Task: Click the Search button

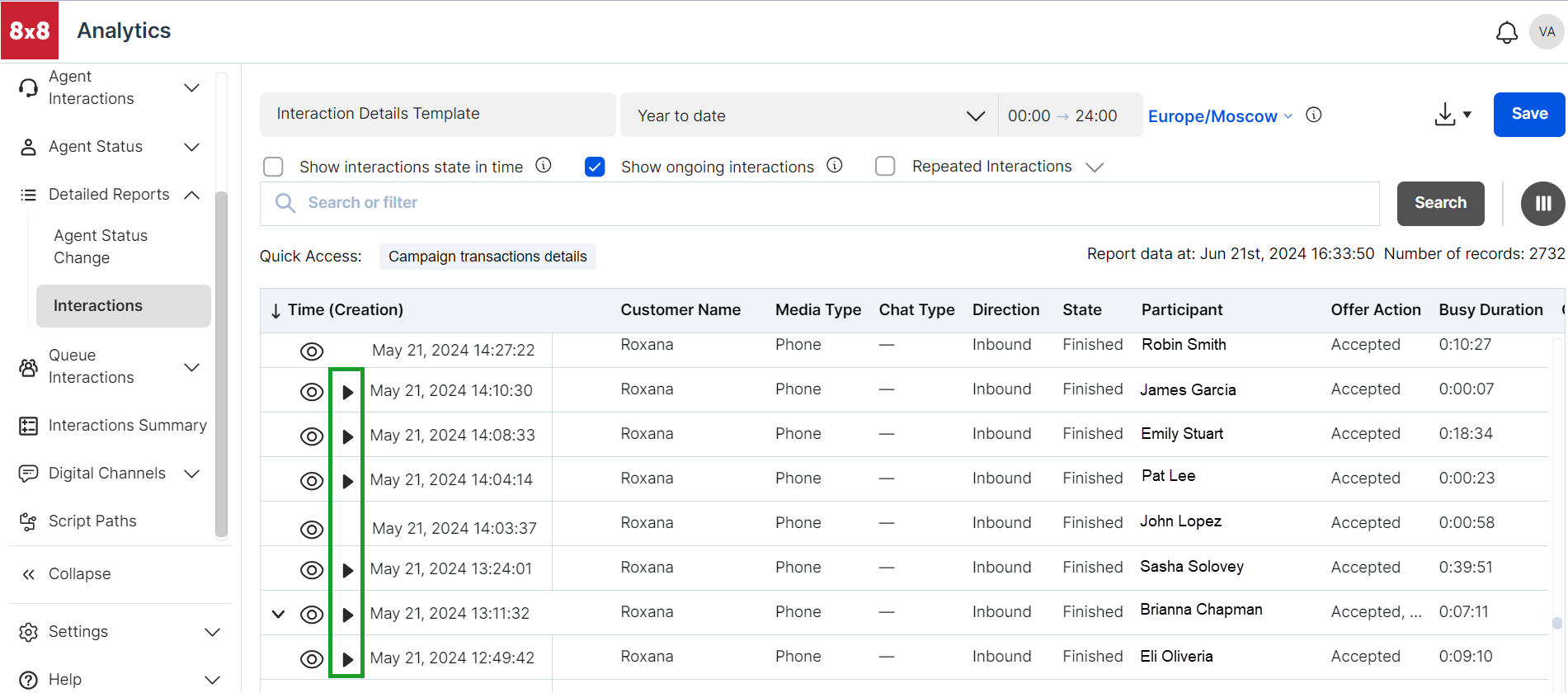Action: [1440, 203]
